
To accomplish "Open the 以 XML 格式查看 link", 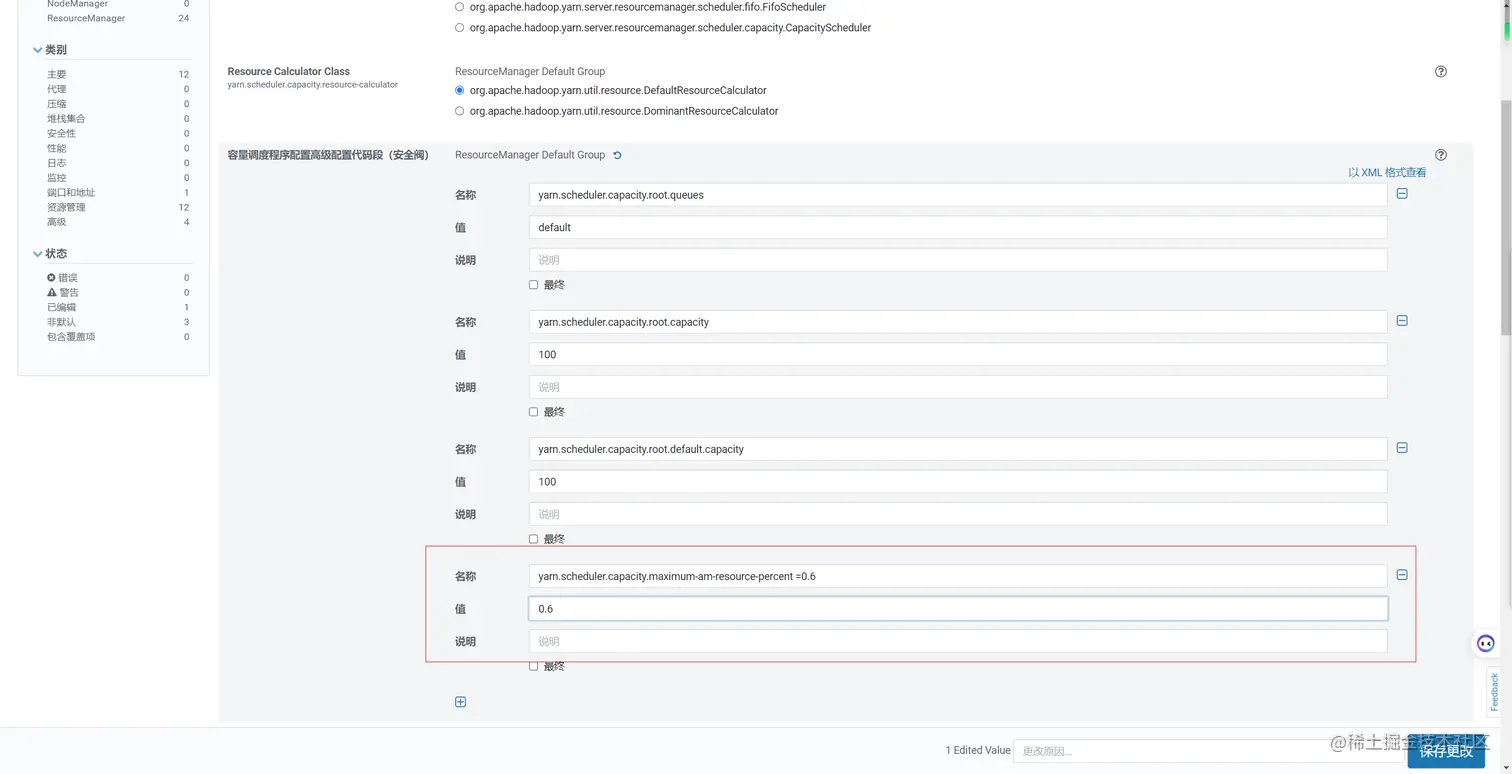I will pyautogui.click(x=1387, y=173).
